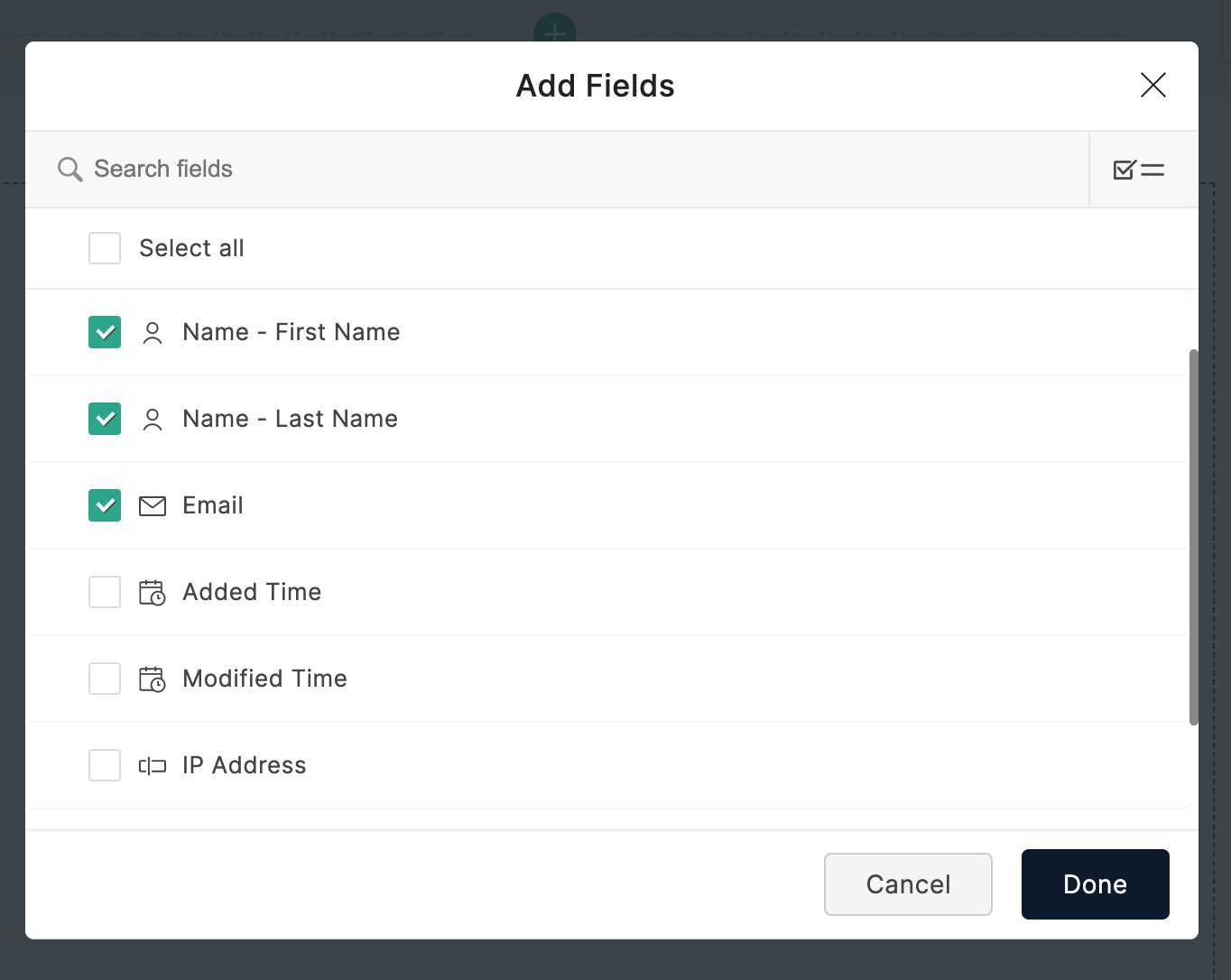1231x980 pixels.
Task: Click the magnifier search icon
Action: pos(69,169)
